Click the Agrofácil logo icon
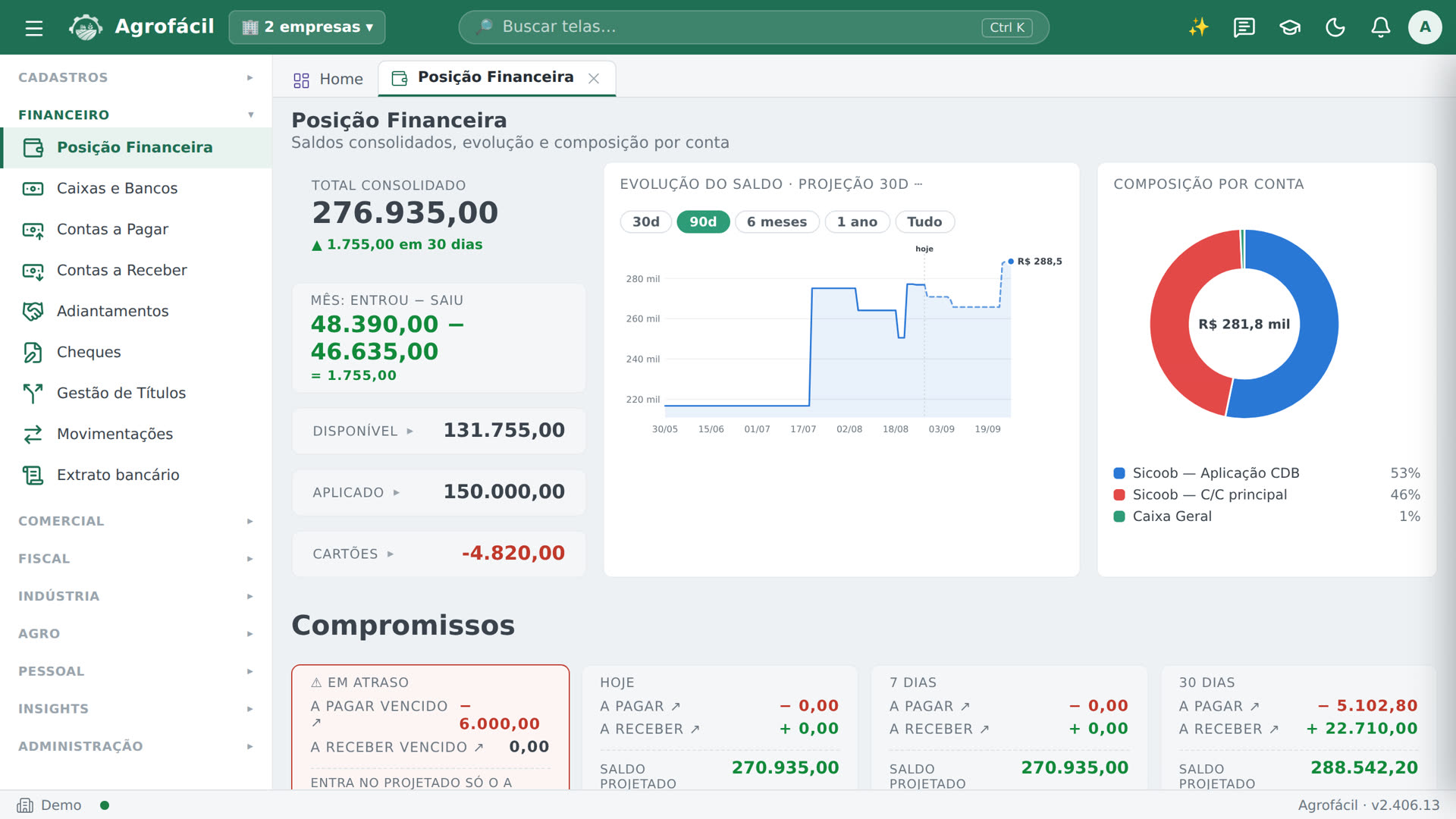This screenshot has width=1456, height=819. tap(86, 27)
